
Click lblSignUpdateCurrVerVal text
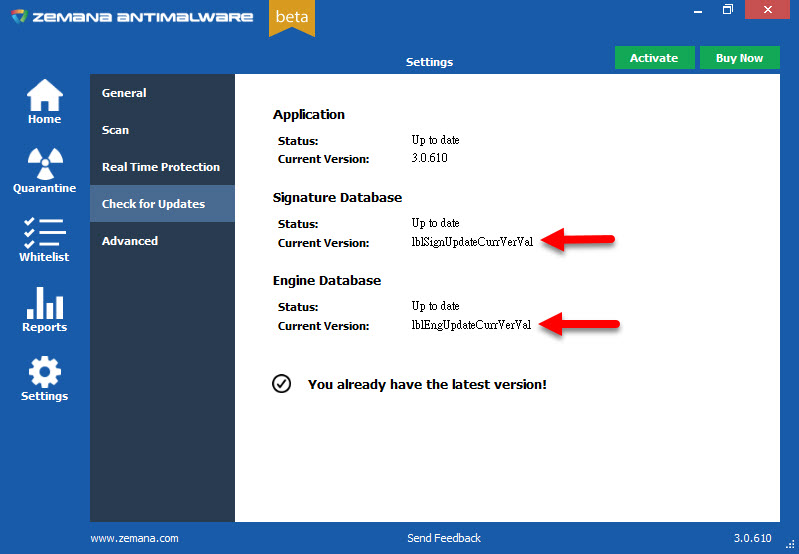click(472, 242)
